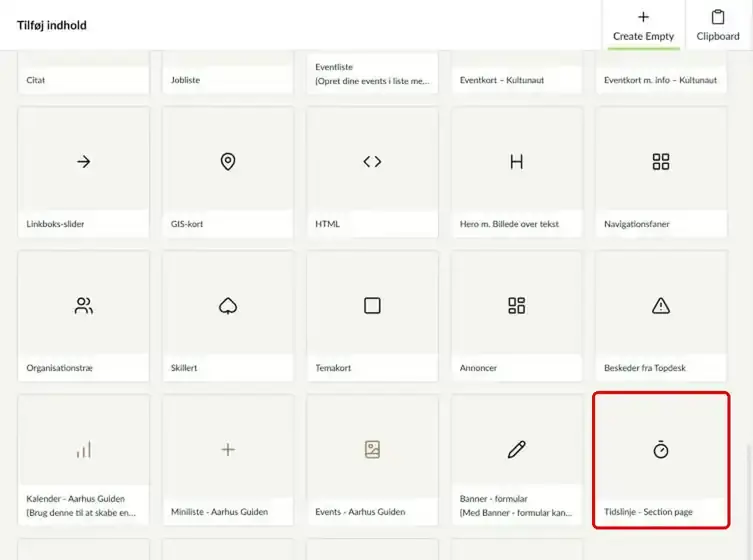
Task: Select the Organisationstræ people icon
Action: coord(84,305)
